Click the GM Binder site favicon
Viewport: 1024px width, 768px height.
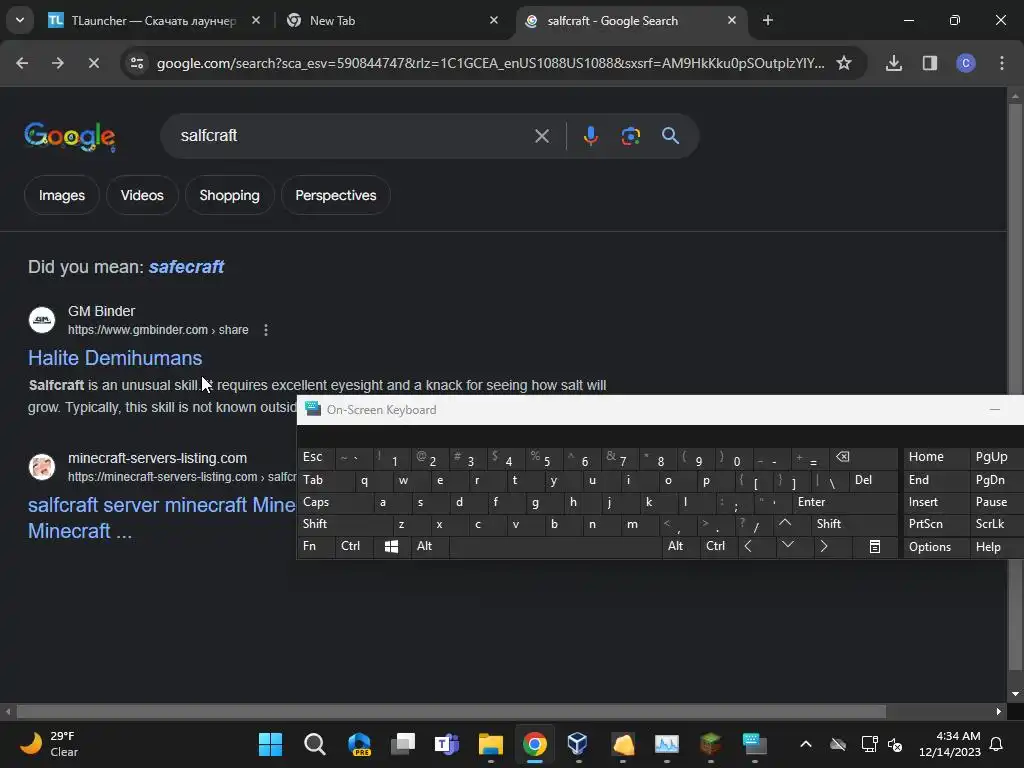(42, 320)
